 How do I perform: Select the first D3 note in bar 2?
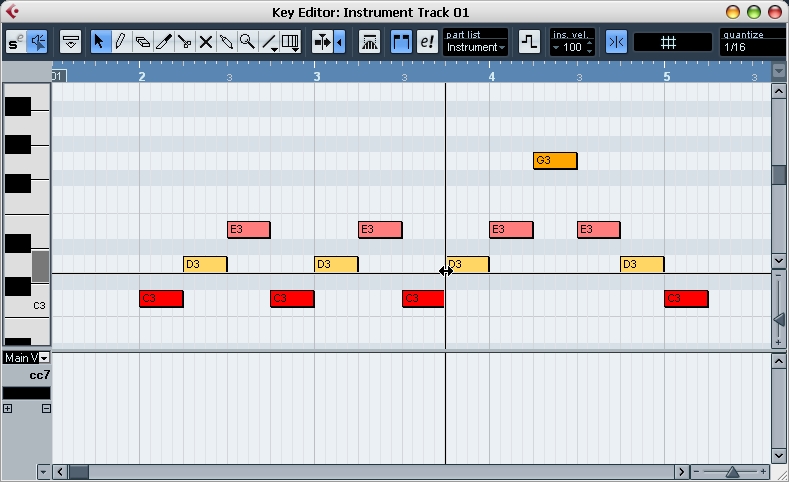click(x=205, y=265)
